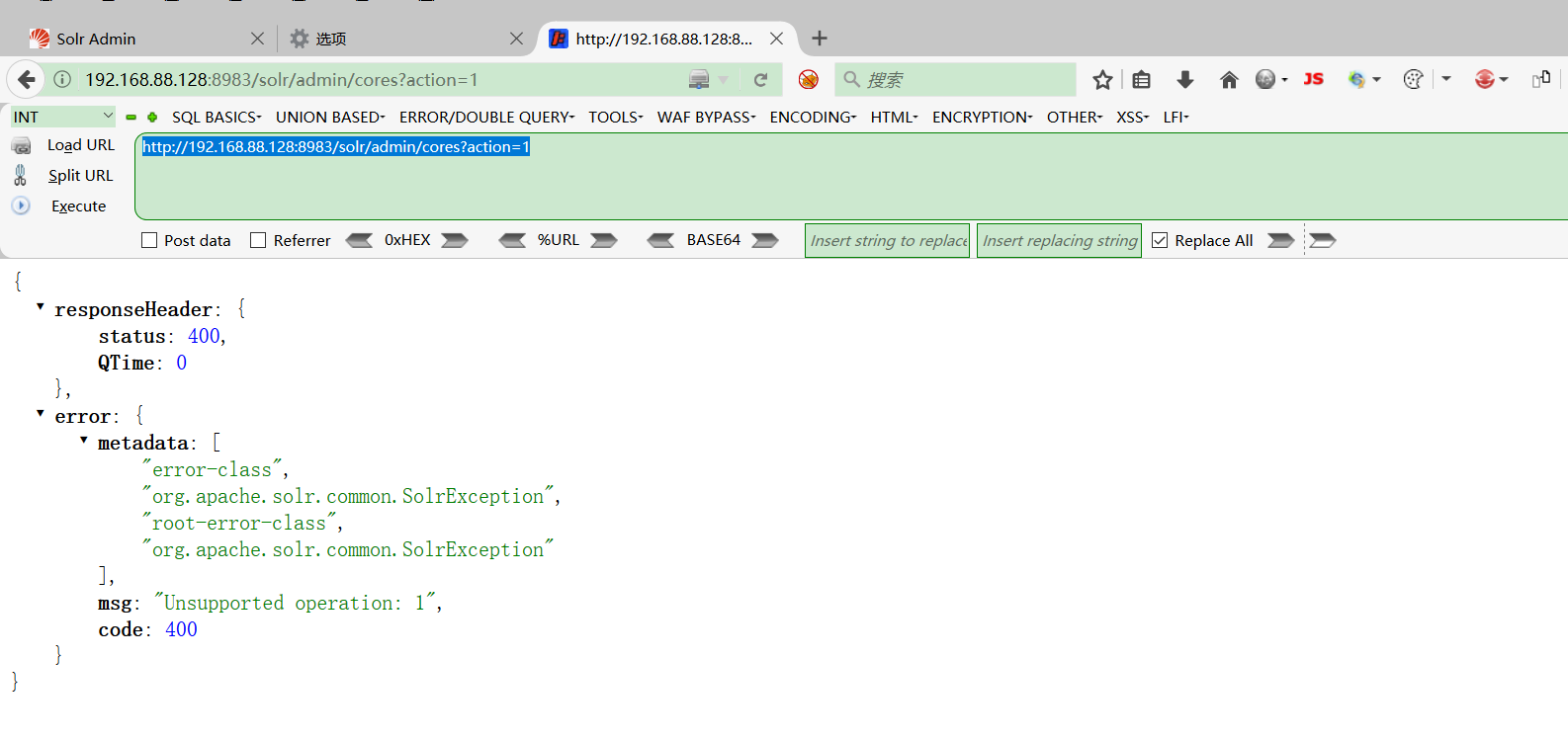Decode with left arrow before %URL
This screenshot has height=740, width=1568.
point(512,240)
